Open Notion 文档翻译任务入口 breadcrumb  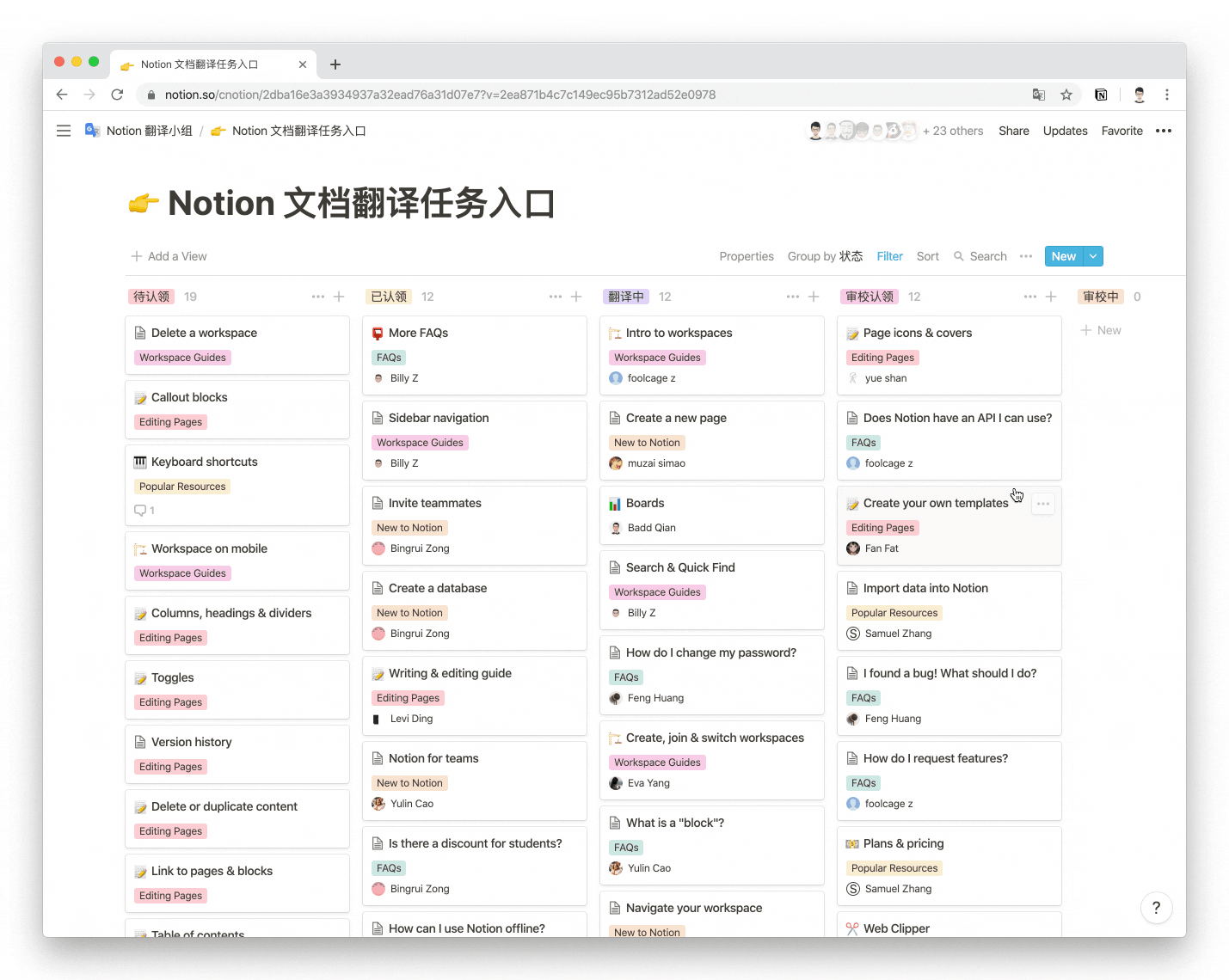pyautogui.click(x=289, y=131)
